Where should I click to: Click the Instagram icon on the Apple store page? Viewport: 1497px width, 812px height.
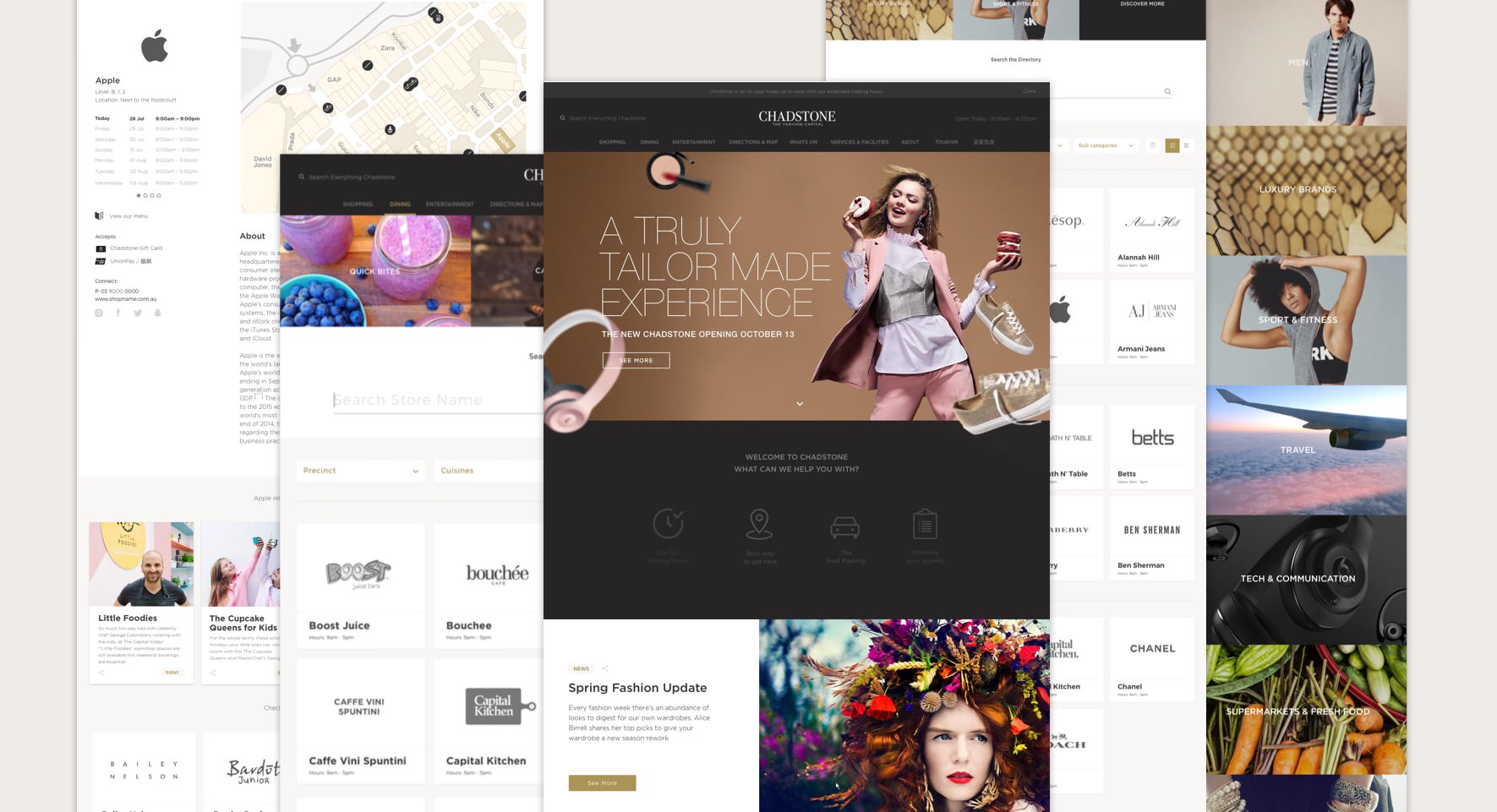tap(99, 313)
